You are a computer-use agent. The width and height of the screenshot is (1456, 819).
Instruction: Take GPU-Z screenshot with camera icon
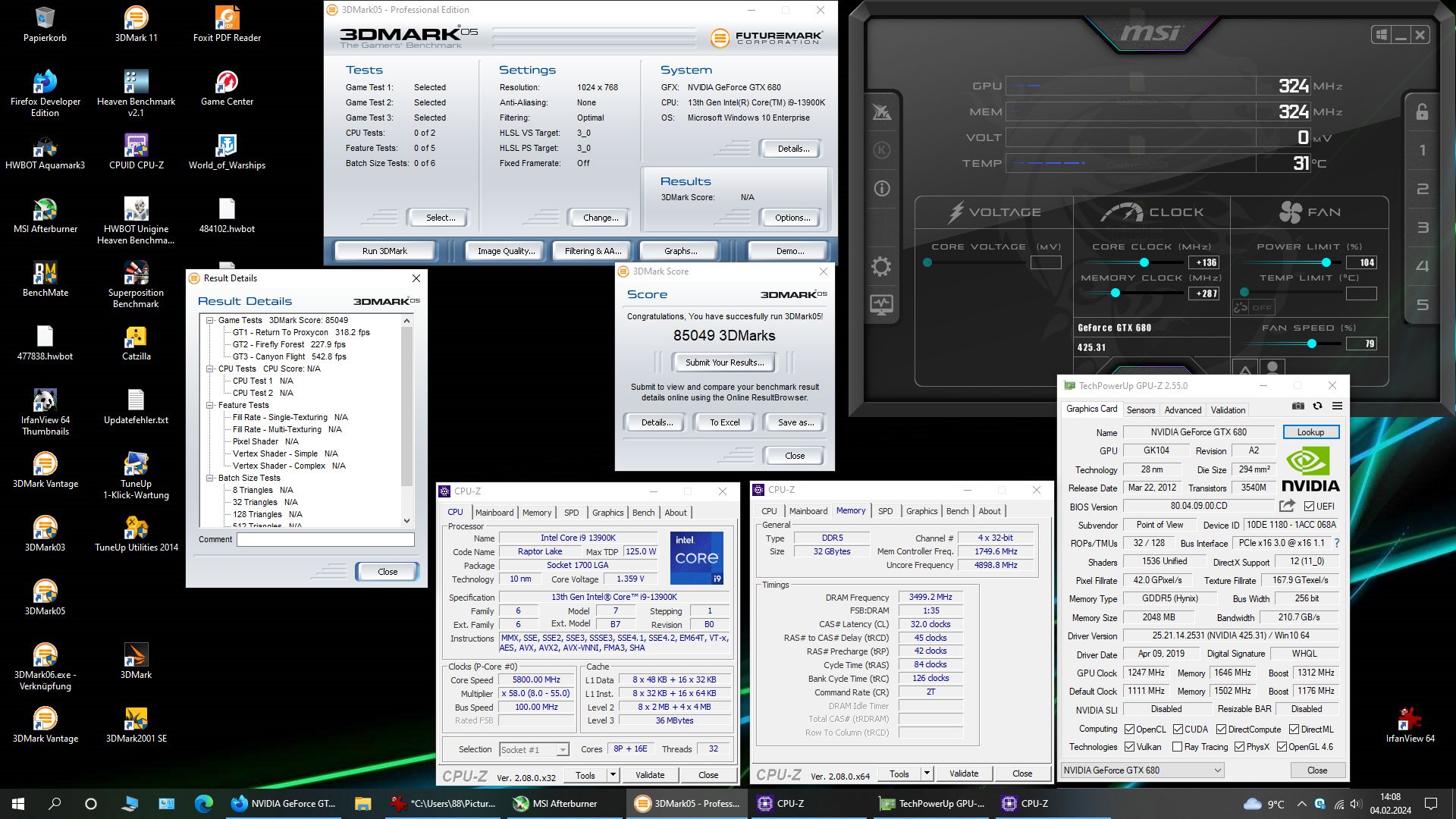(x=1298, y=406)
